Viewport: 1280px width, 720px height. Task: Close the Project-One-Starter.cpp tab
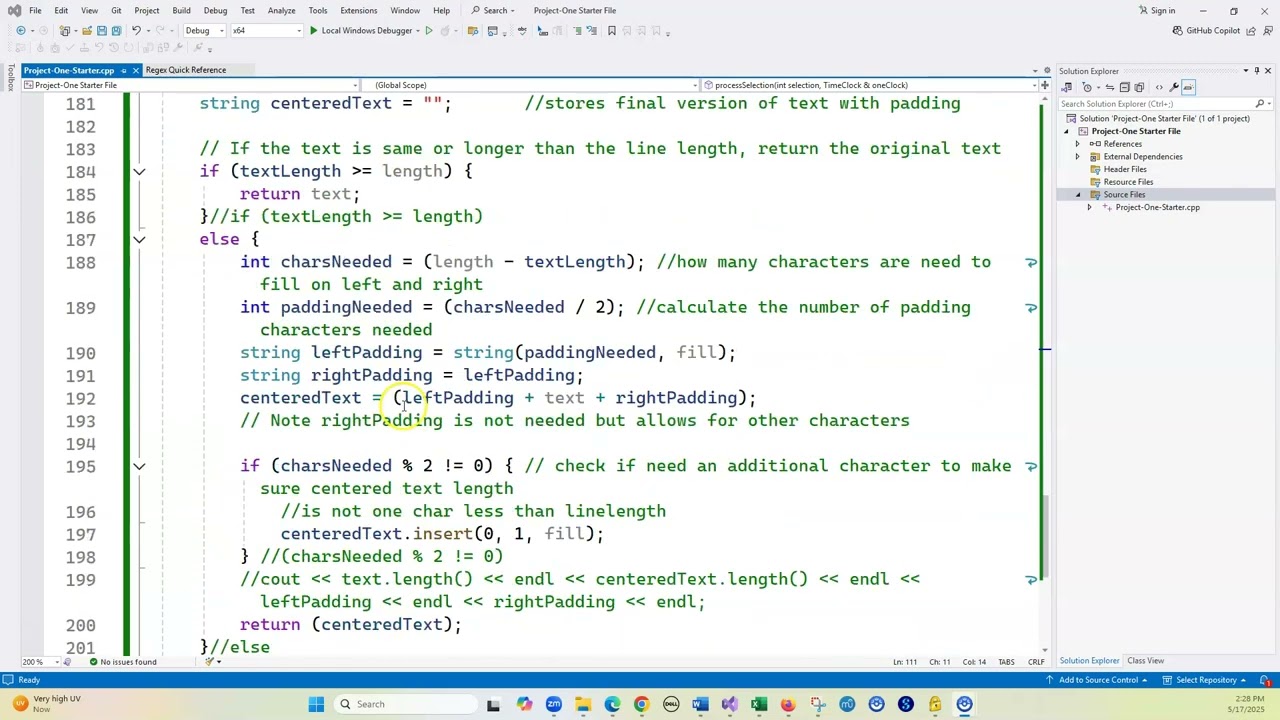coord(135,70)
